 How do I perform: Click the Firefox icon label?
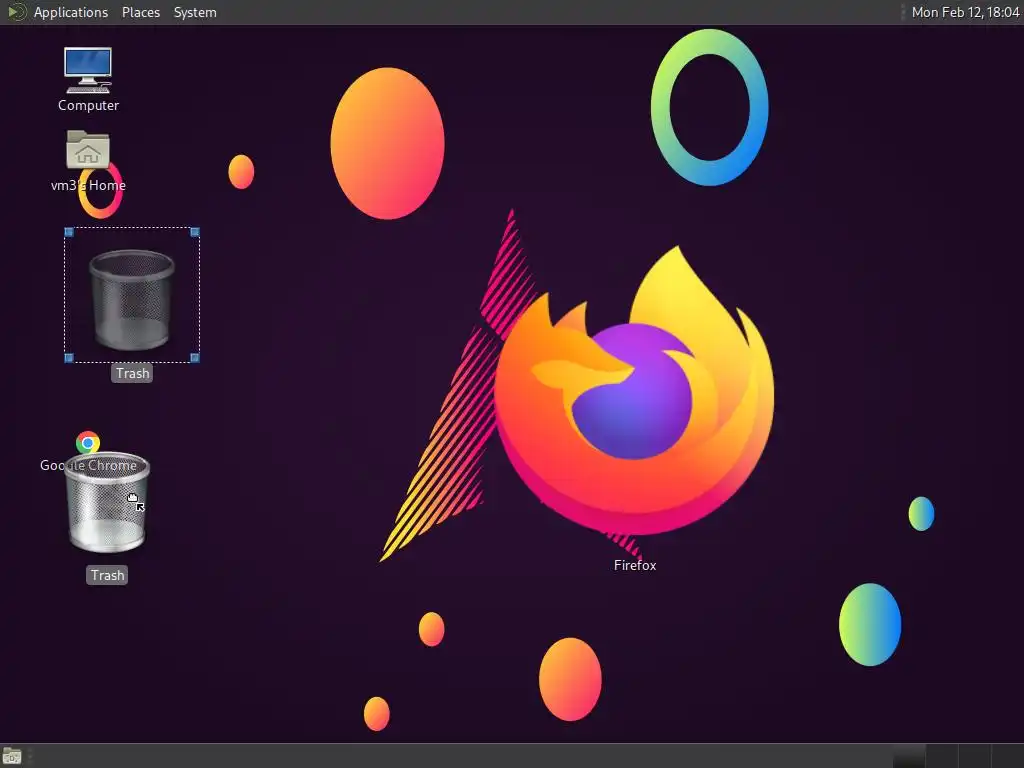click(x=635, y=566)
